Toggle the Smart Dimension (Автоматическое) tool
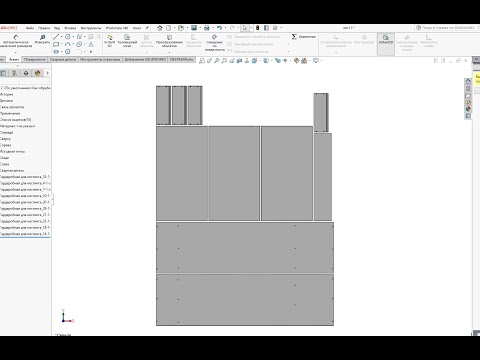The image size is (480, 360). point(16,41)
